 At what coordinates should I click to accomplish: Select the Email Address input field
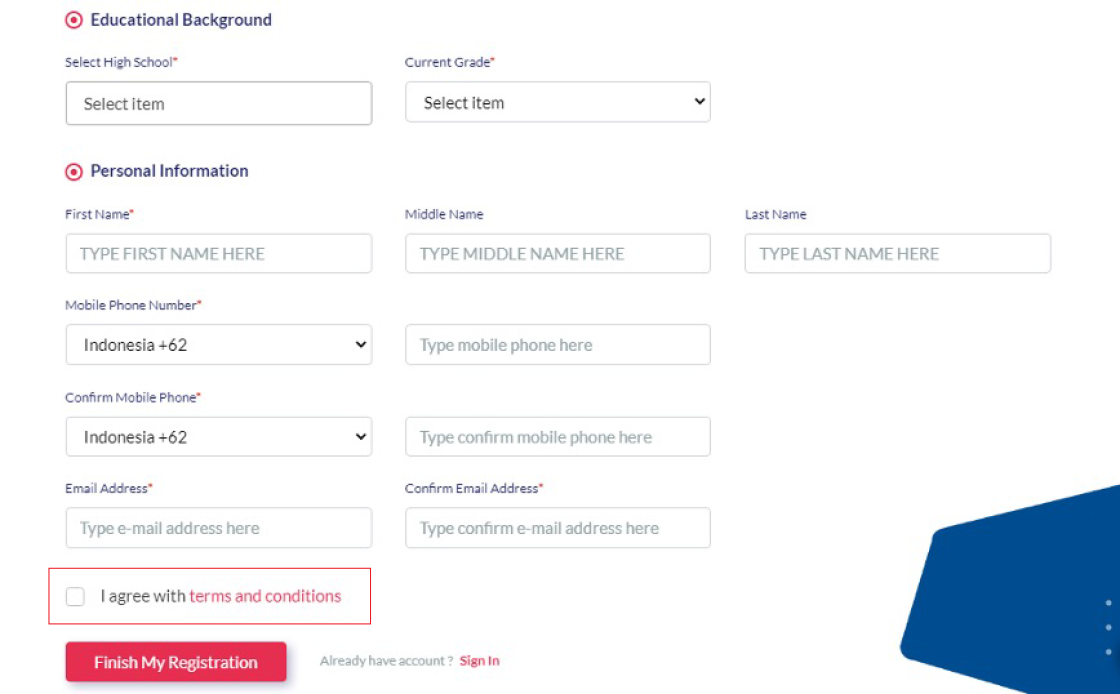tap(219, 528)
